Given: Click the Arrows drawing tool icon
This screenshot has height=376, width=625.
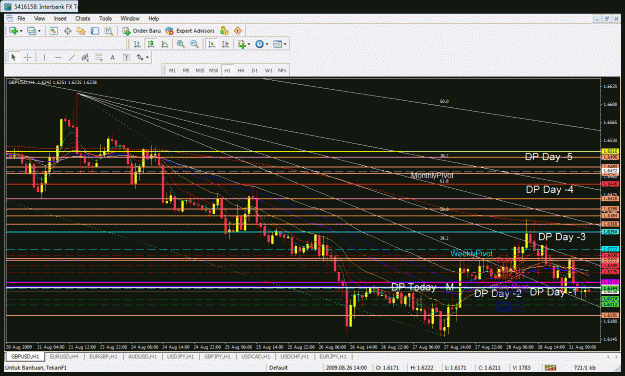Looking at the screenshot, I should click(x=140, y=57).
